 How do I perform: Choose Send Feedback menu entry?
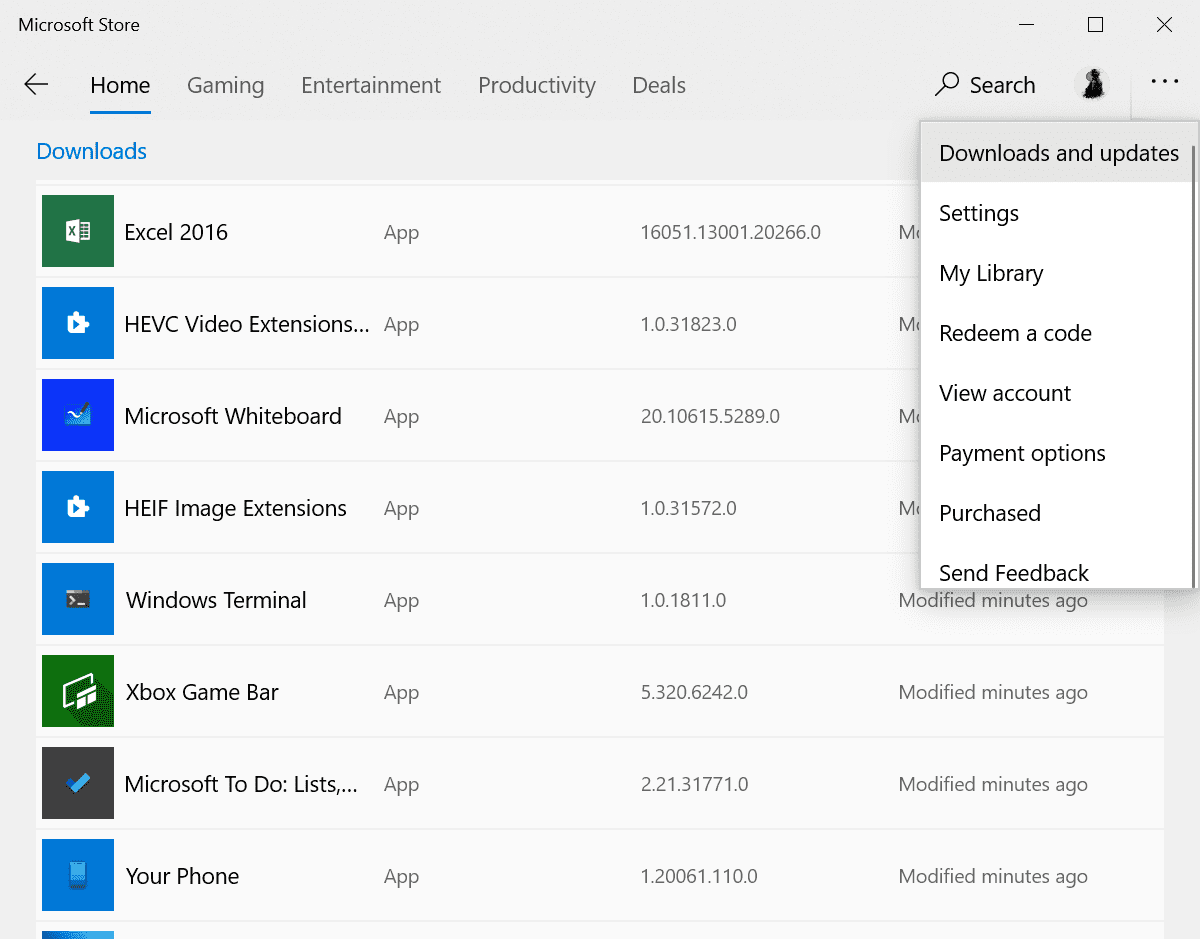[1056, 567]
